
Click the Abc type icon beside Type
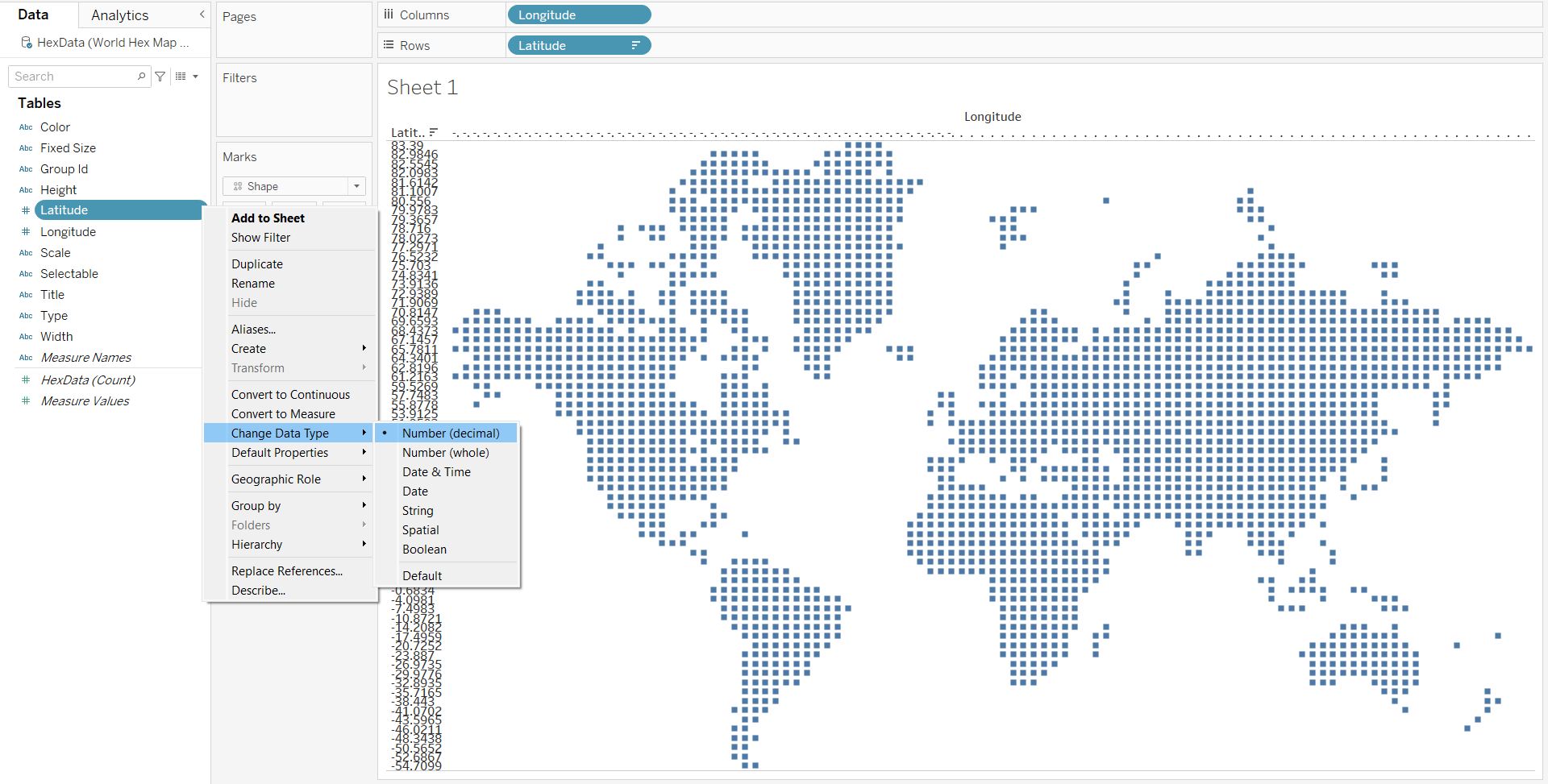point(26,316)
